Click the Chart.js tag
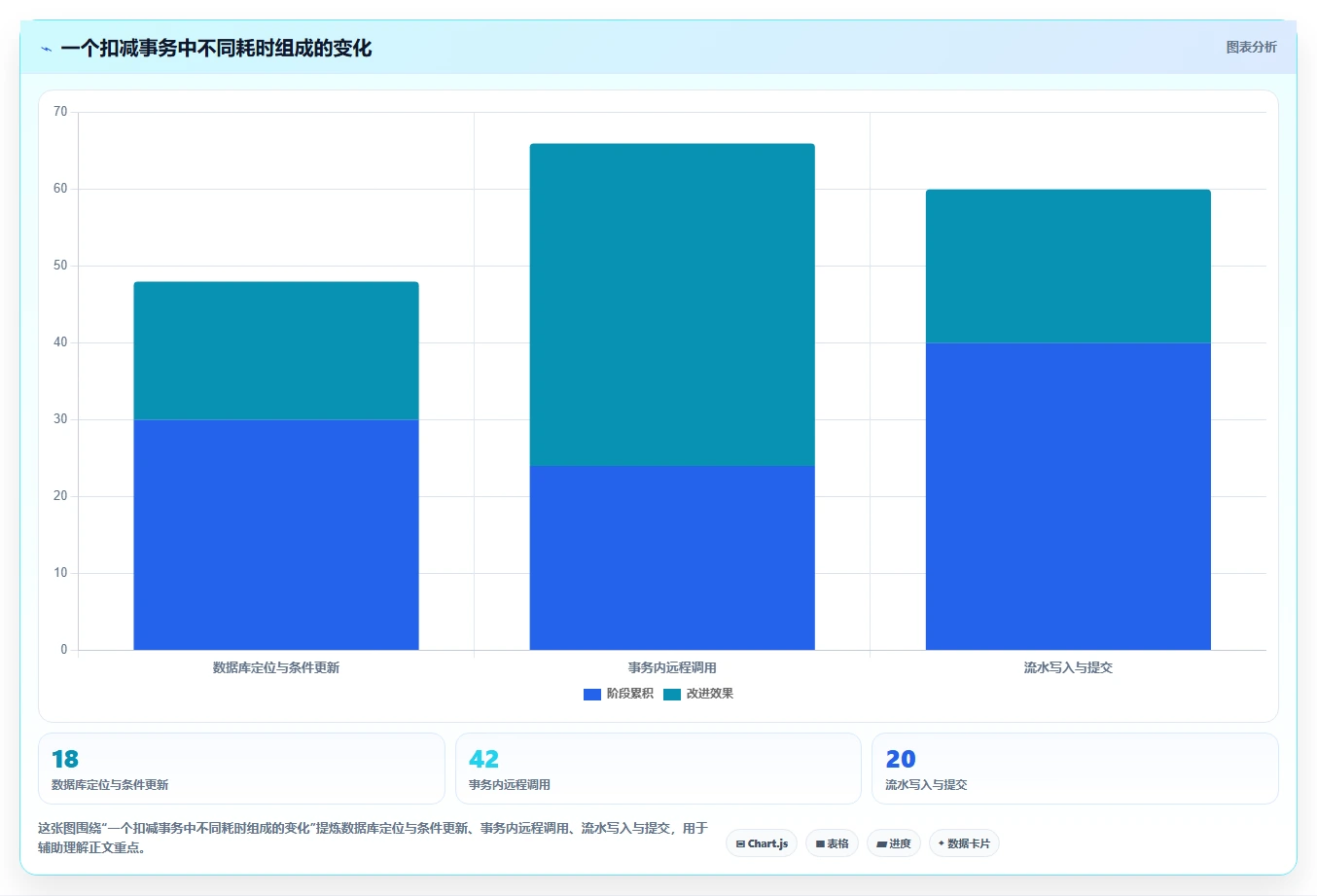The image size is (1317, 896). click(762, 843)
